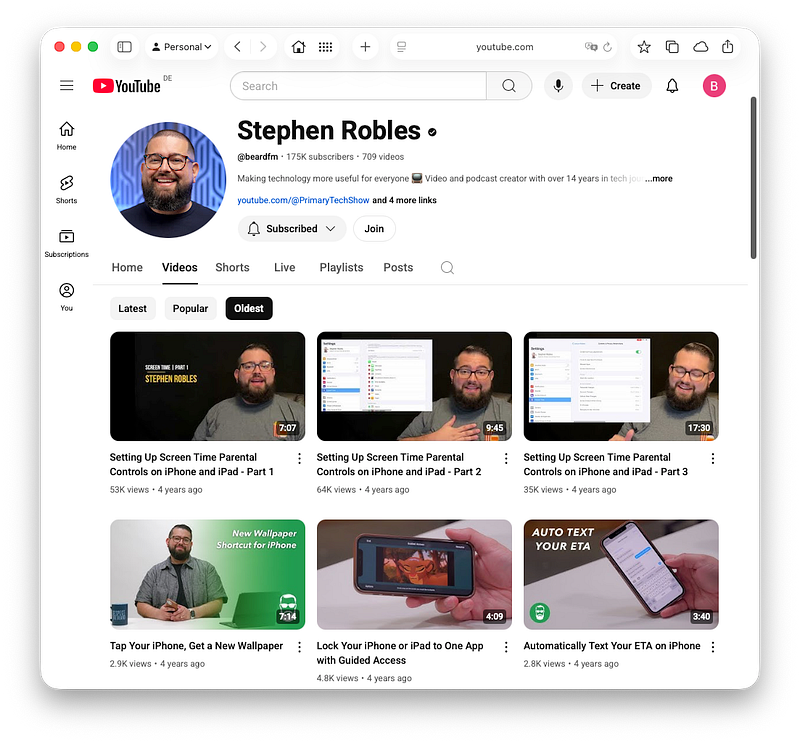Switch to the Posts tab
The width and height of the screenshot is (800, 743).
click(398, 267)
